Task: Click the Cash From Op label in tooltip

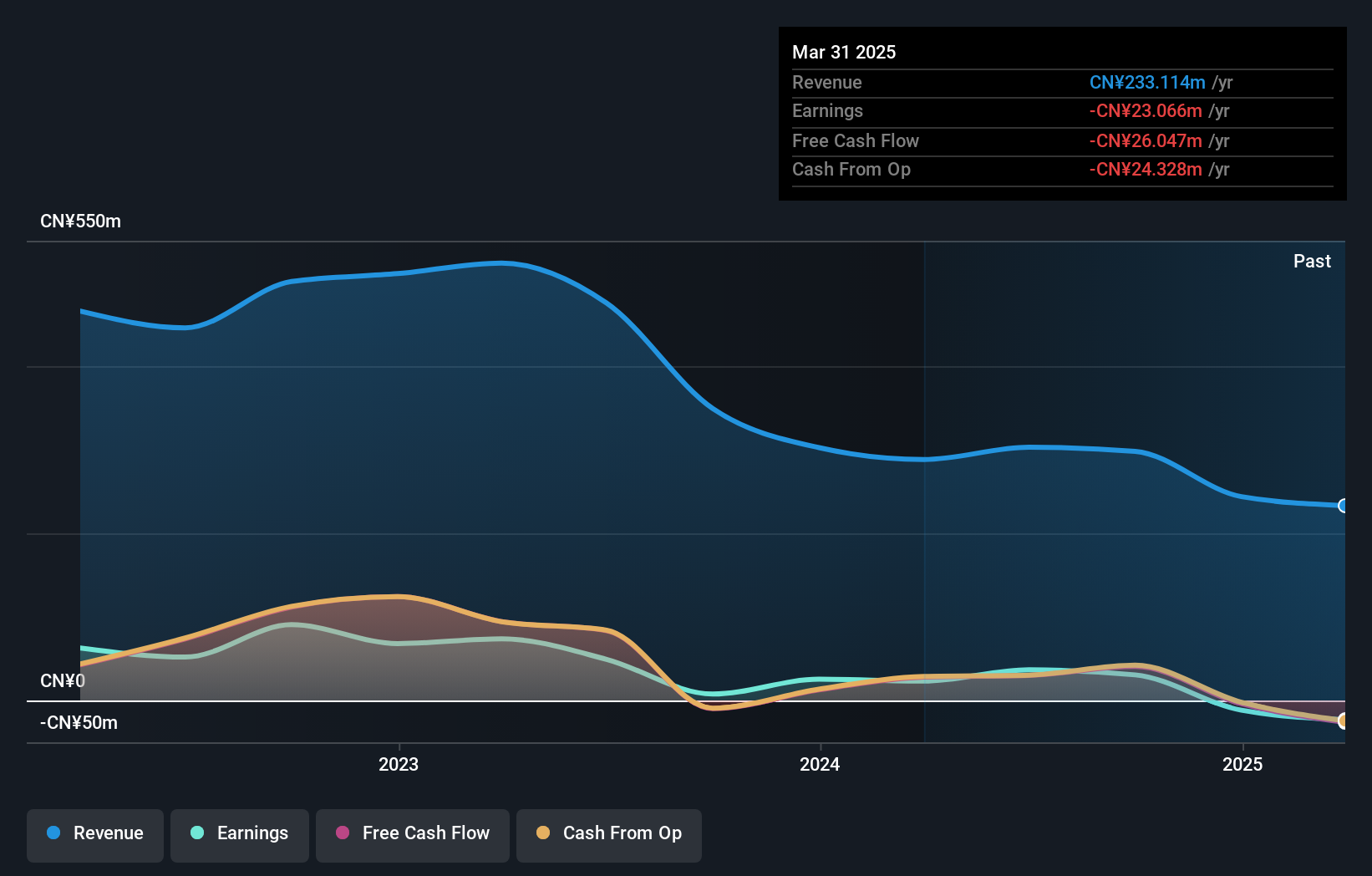Action: 851,169
